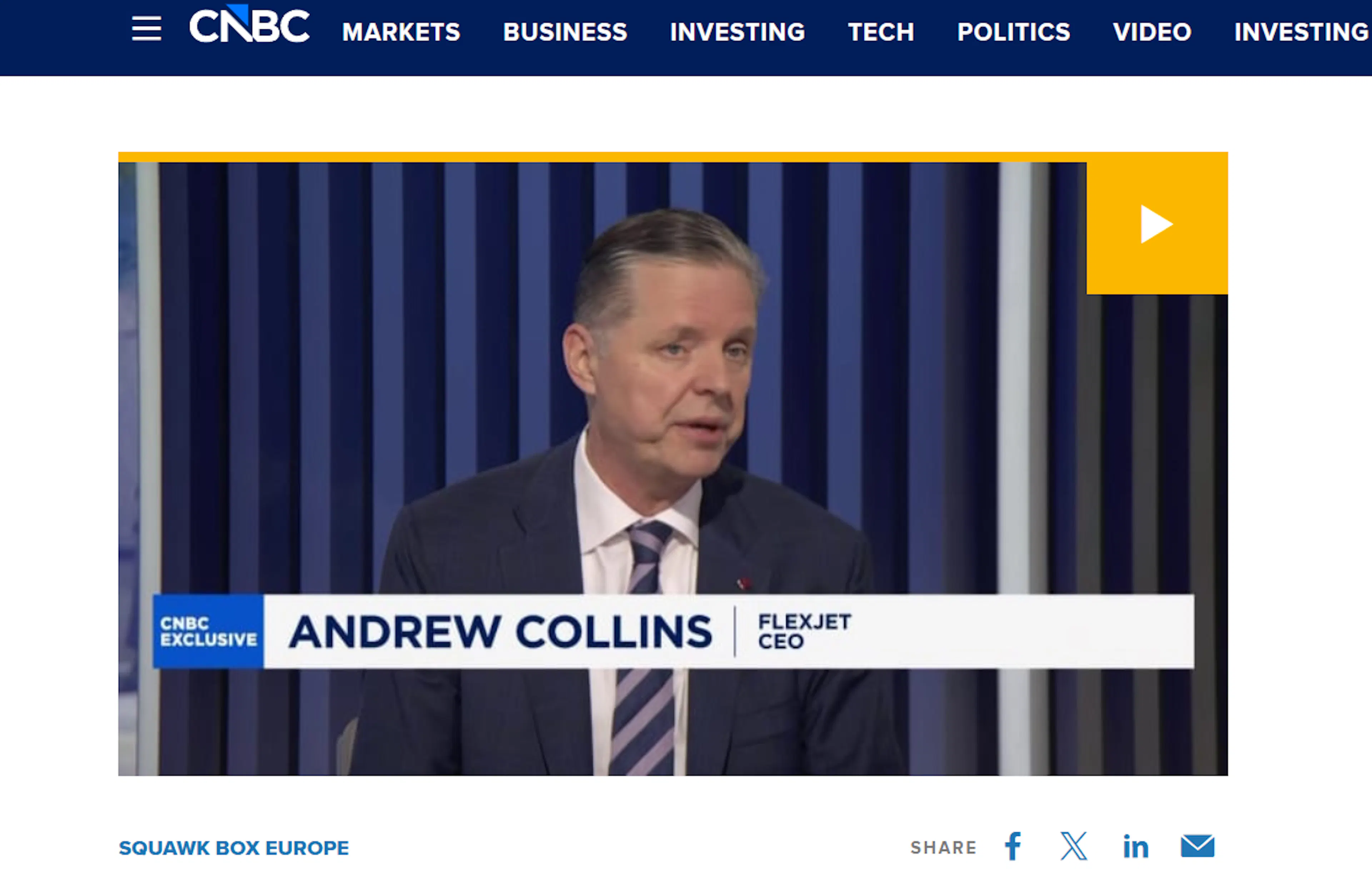Open the Investing menu next to Business
Viewport: 1372px width, 892px height.
[737, 32]
